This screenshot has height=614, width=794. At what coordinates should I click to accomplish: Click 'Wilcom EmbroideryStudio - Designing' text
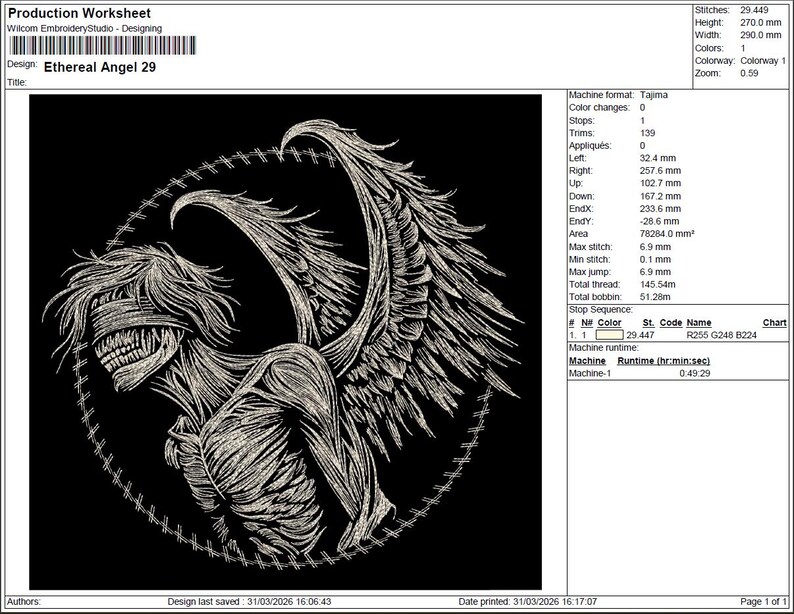click(x=85, y=29)
